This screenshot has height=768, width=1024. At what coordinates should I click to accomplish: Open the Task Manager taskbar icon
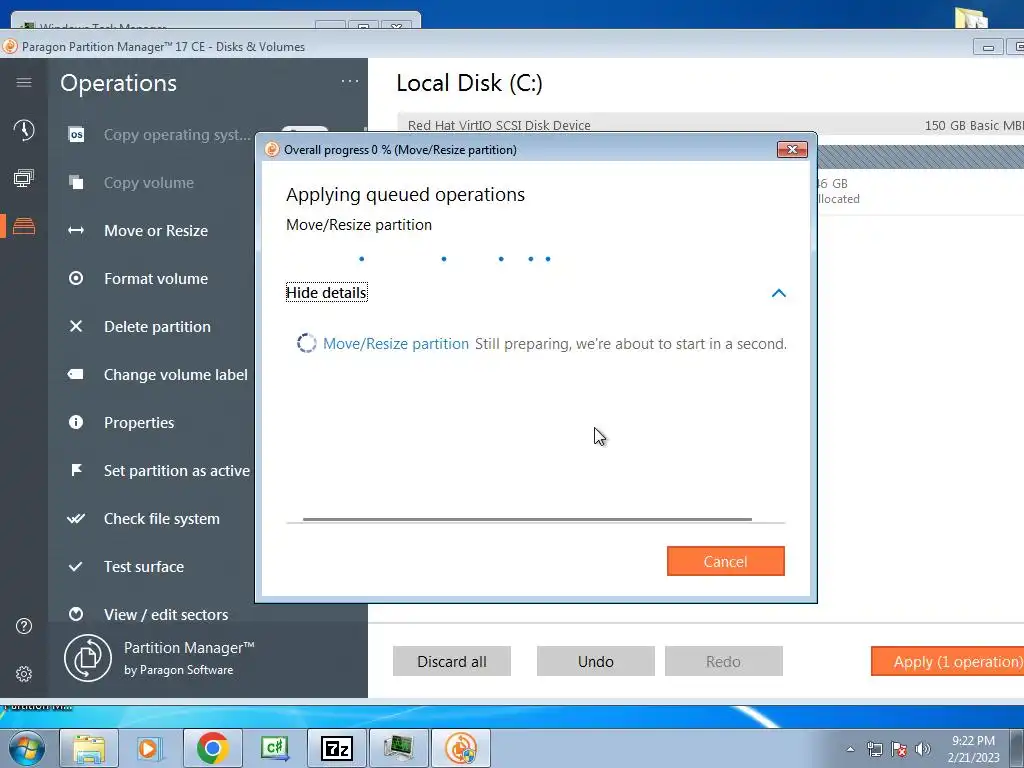(x=398, y=748)
